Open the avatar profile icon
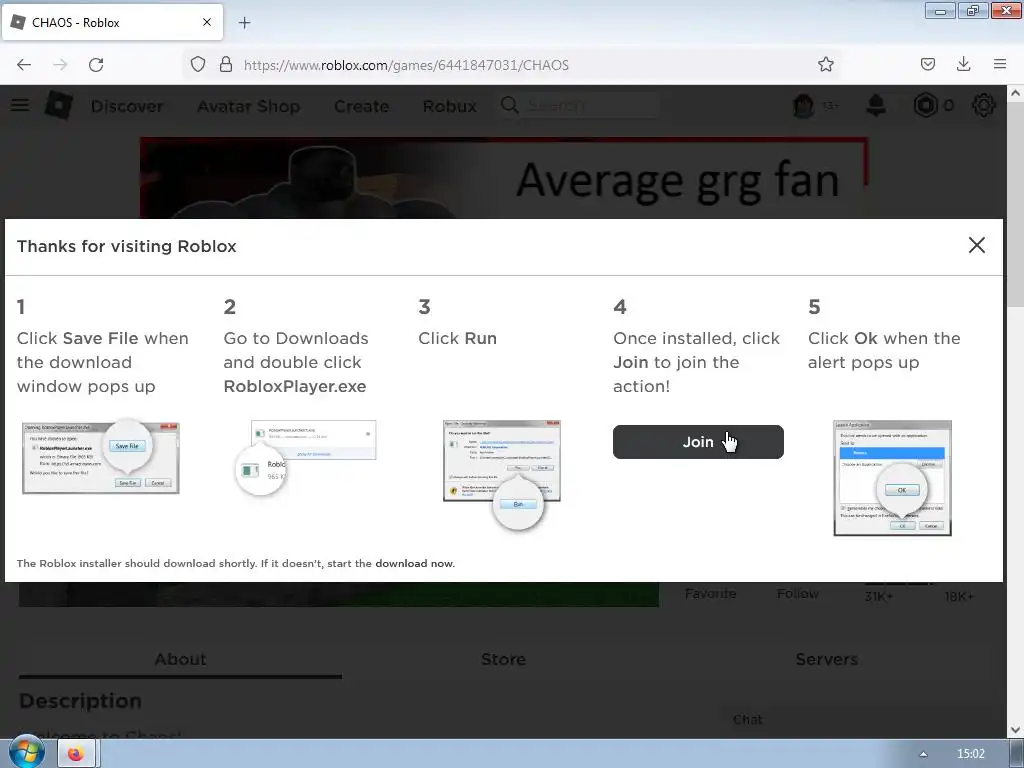Image resolution: width=1024 pixels, height=768 pixels. (803, 105)
